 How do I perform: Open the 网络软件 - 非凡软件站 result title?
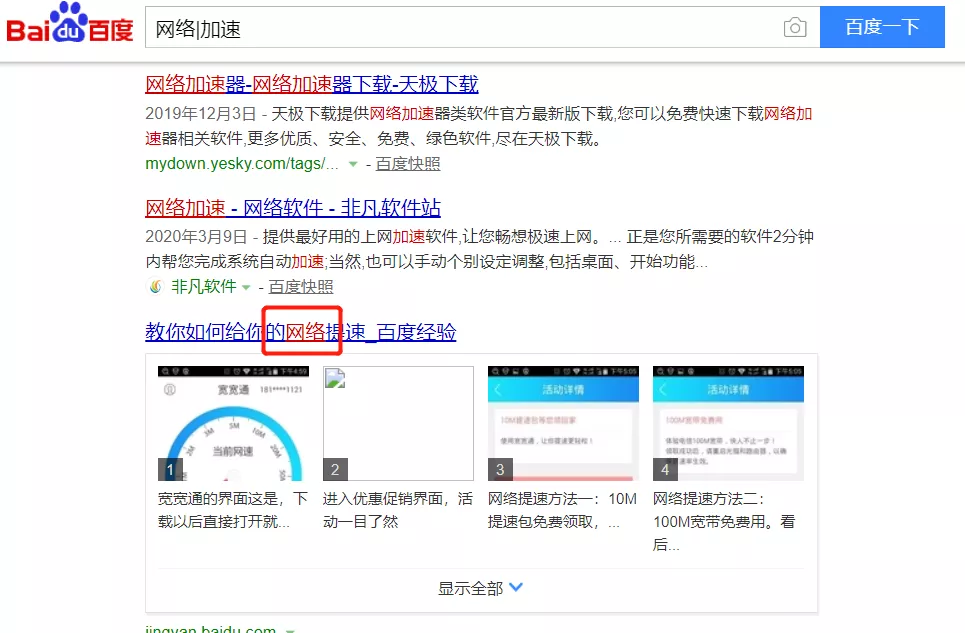(x=293, y=208)
